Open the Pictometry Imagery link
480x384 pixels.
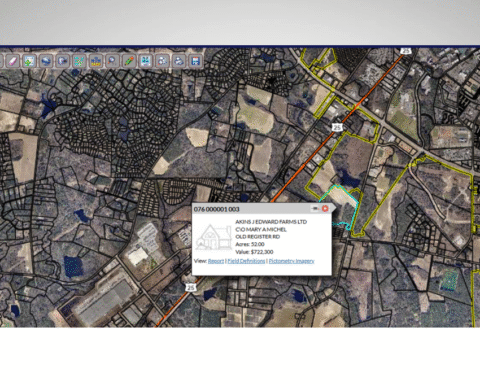click(291, 261)
